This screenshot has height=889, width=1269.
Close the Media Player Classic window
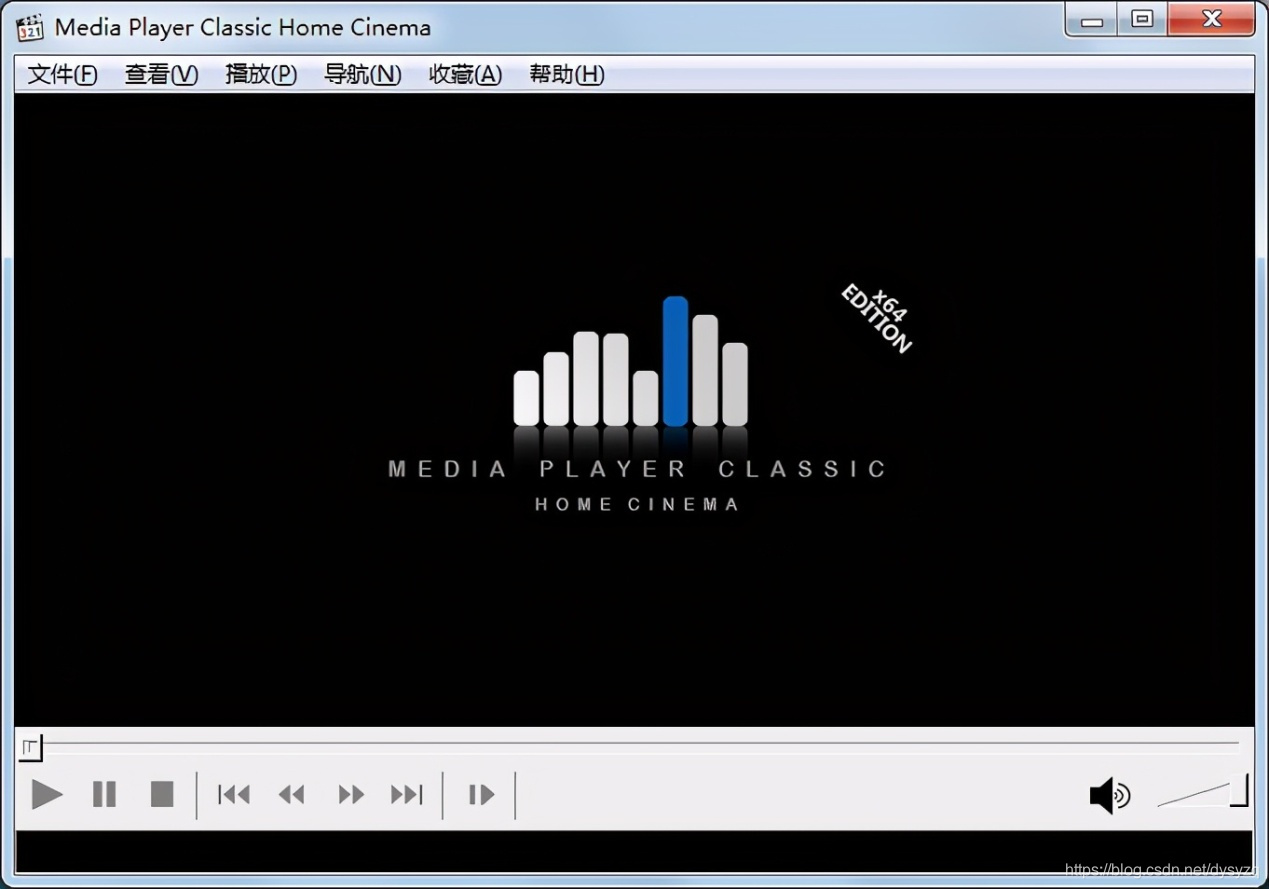1211,19
